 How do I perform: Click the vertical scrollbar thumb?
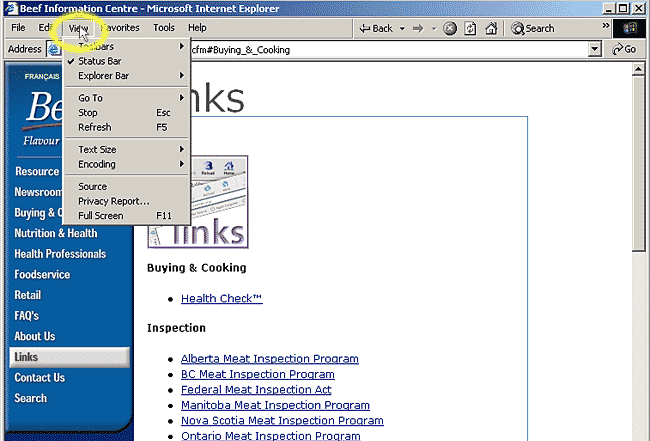tap(638, 163)
